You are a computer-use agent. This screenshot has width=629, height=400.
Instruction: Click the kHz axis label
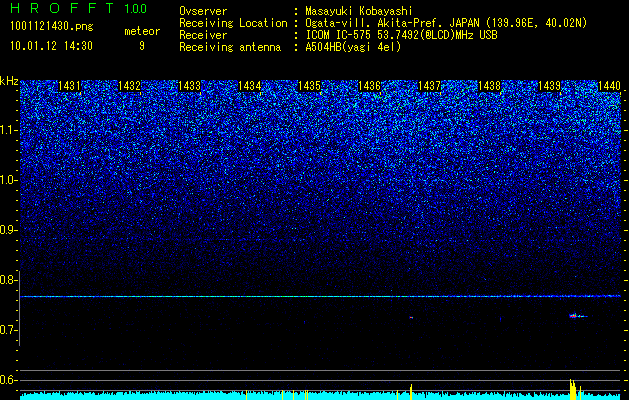[9, 81]
